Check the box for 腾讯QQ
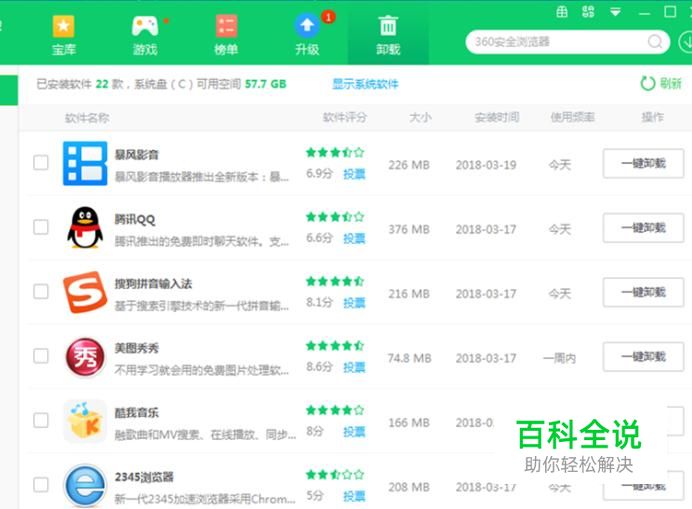Viewport: 692px width, 509px height. point(41,227)
